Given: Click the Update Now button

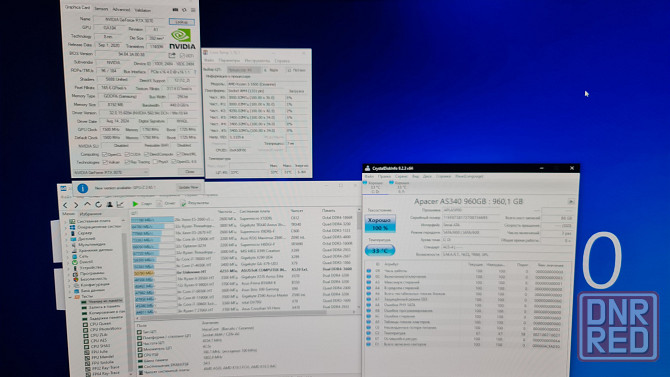Looking at the screenshot, I should [x=188, y=187].
